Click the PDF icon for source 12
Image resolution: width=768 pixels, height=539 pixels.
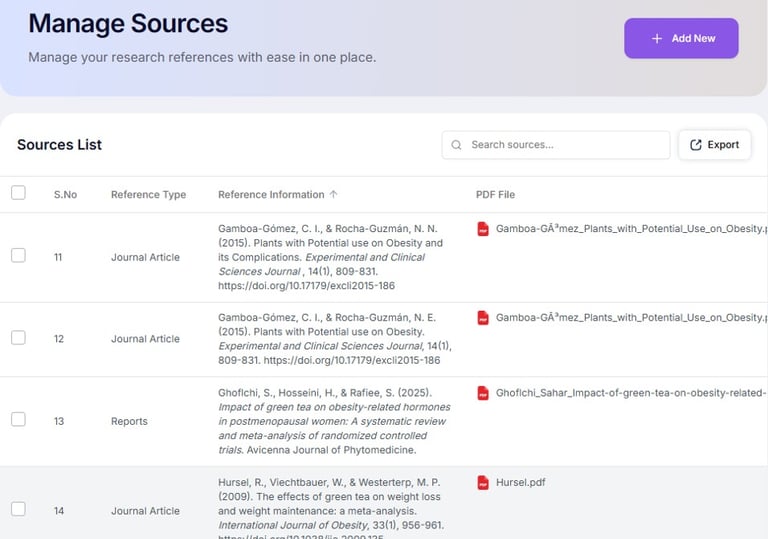(483, 318)
